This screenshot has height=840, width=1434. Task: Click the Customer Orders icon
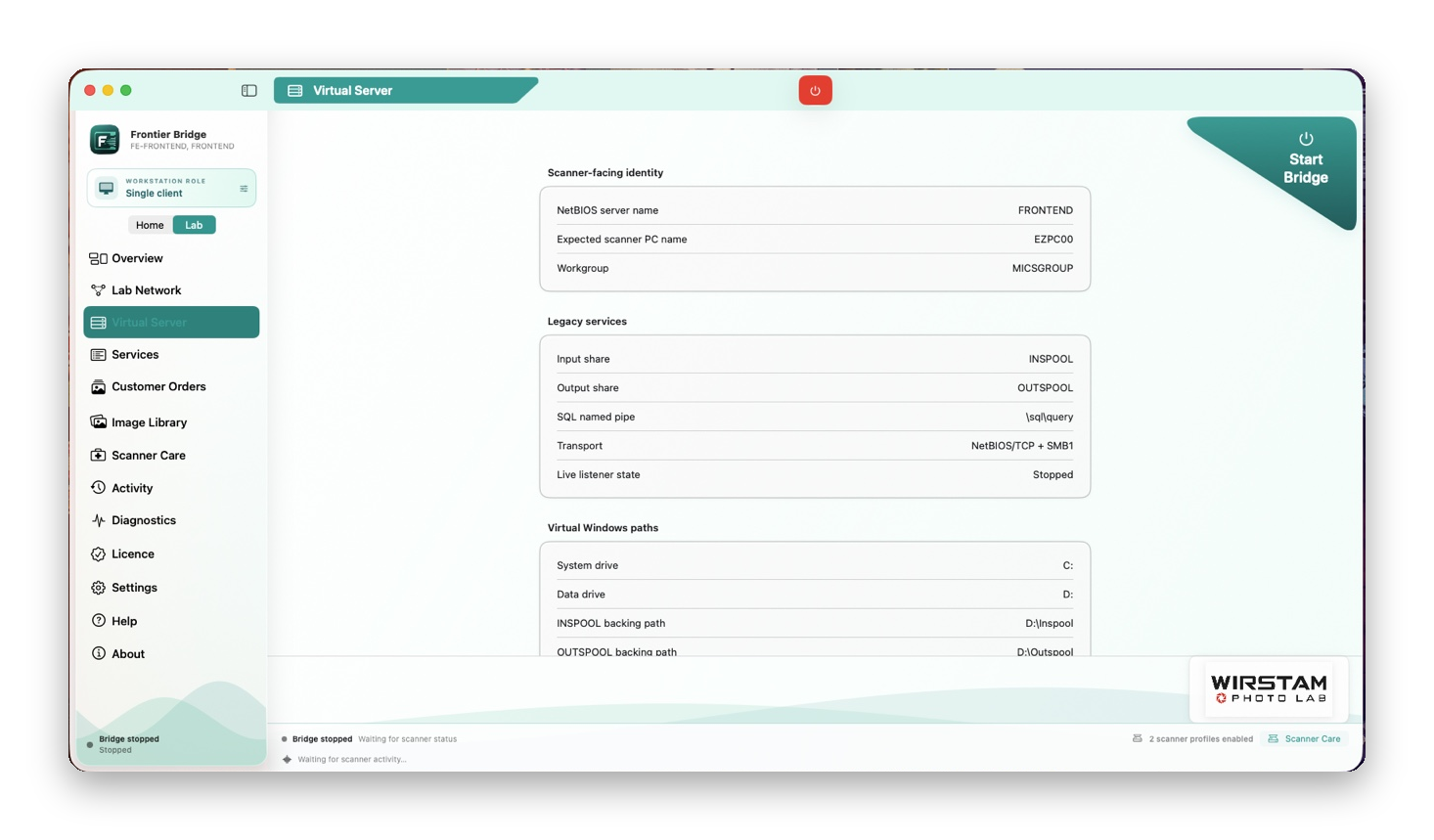tap(98, 387)
